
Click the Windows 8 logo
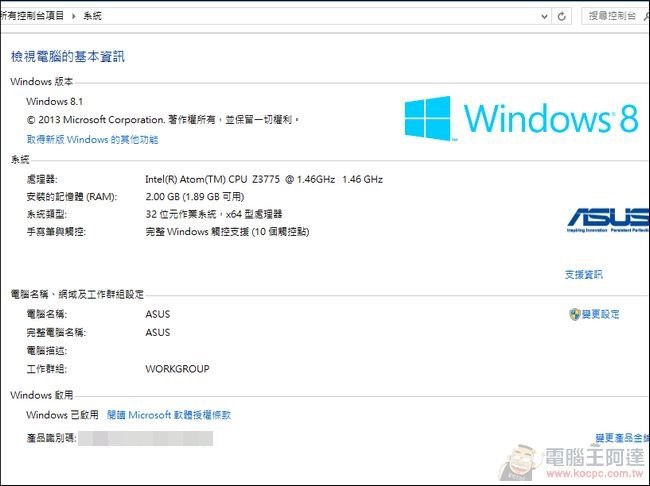tap(521, 119)
